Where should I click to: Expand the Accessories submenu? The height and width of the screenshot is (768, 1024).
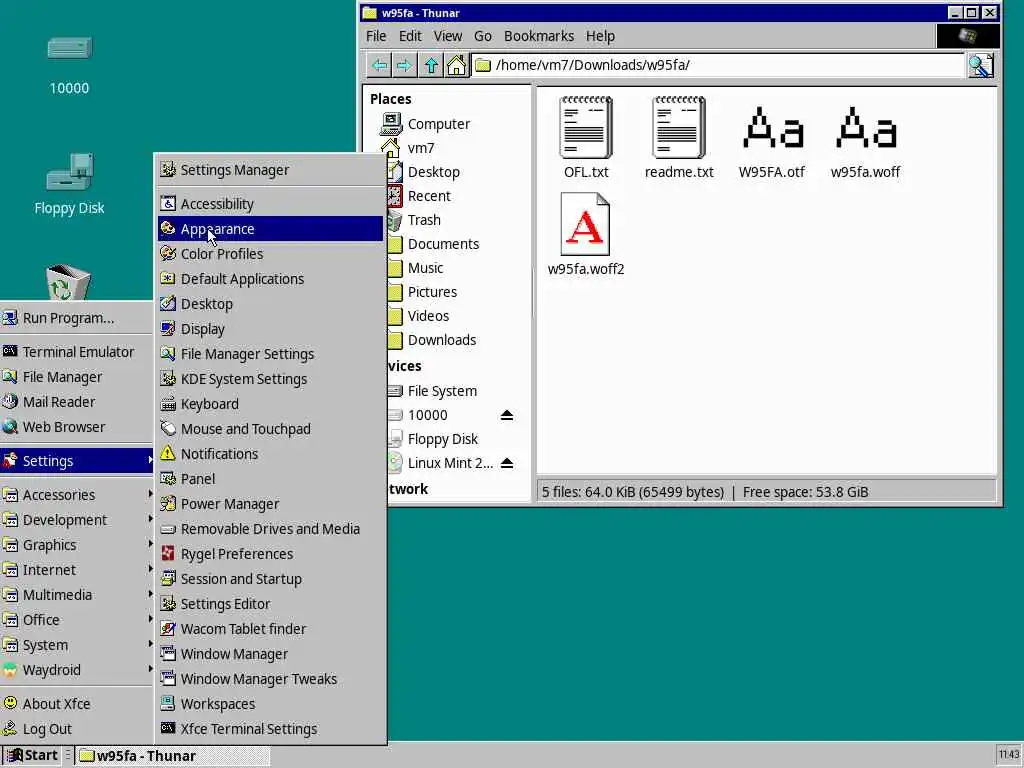tap(77, 495)
